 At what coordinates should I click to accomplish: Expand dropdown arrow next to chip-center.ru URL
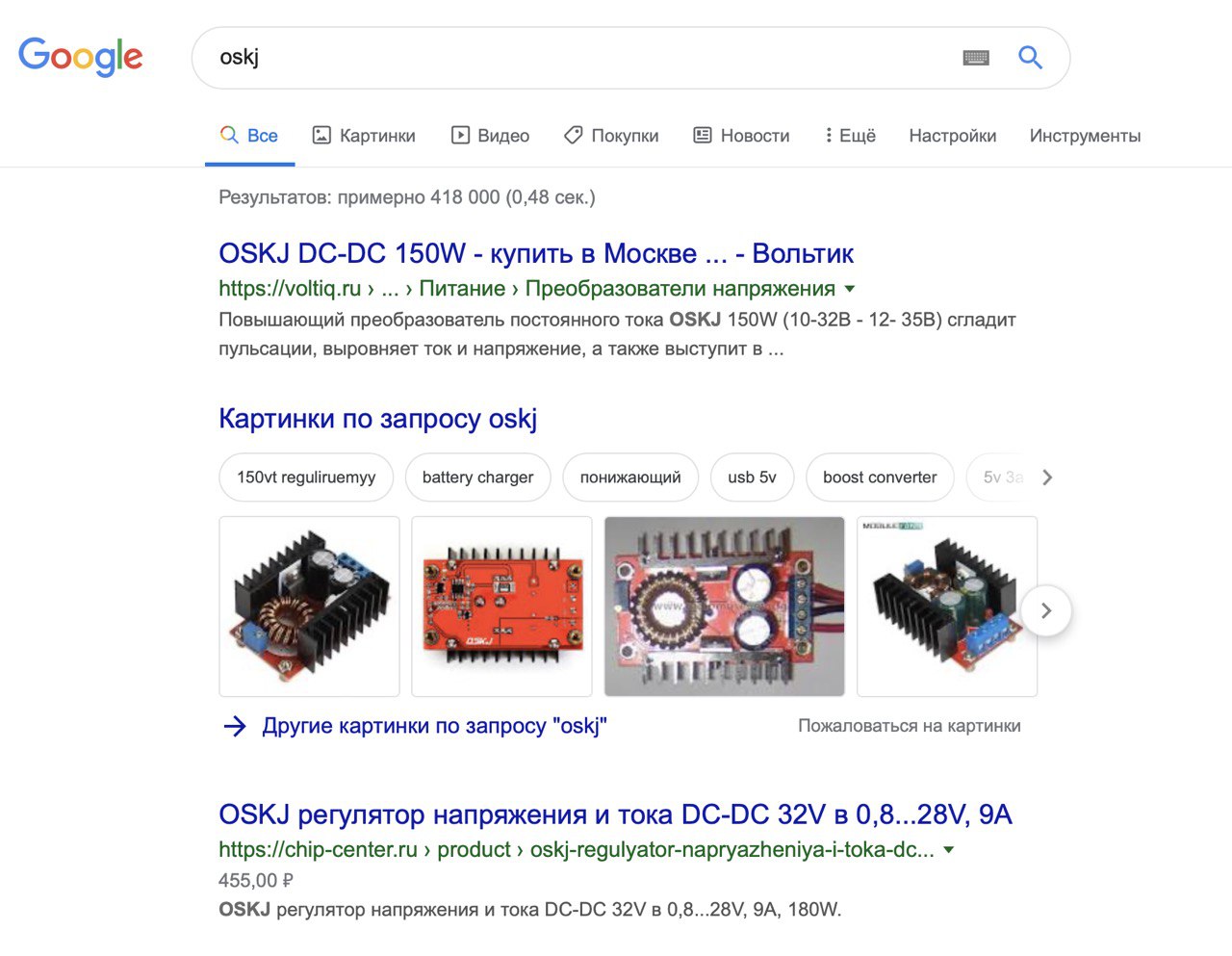949,850
